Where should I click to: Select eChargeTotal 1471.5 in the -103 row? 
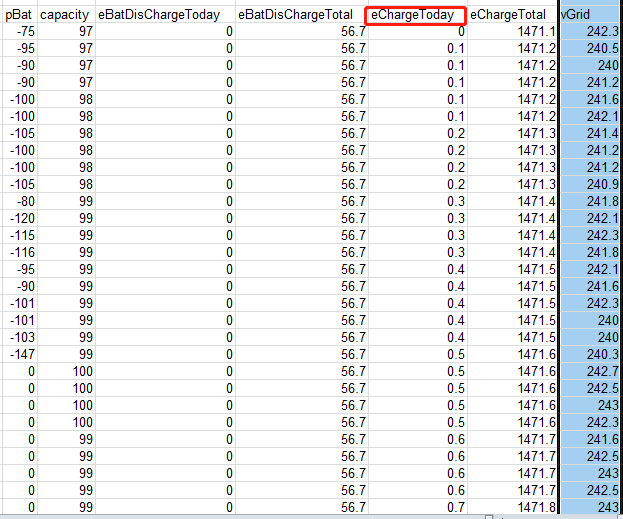tap(512, 337)
